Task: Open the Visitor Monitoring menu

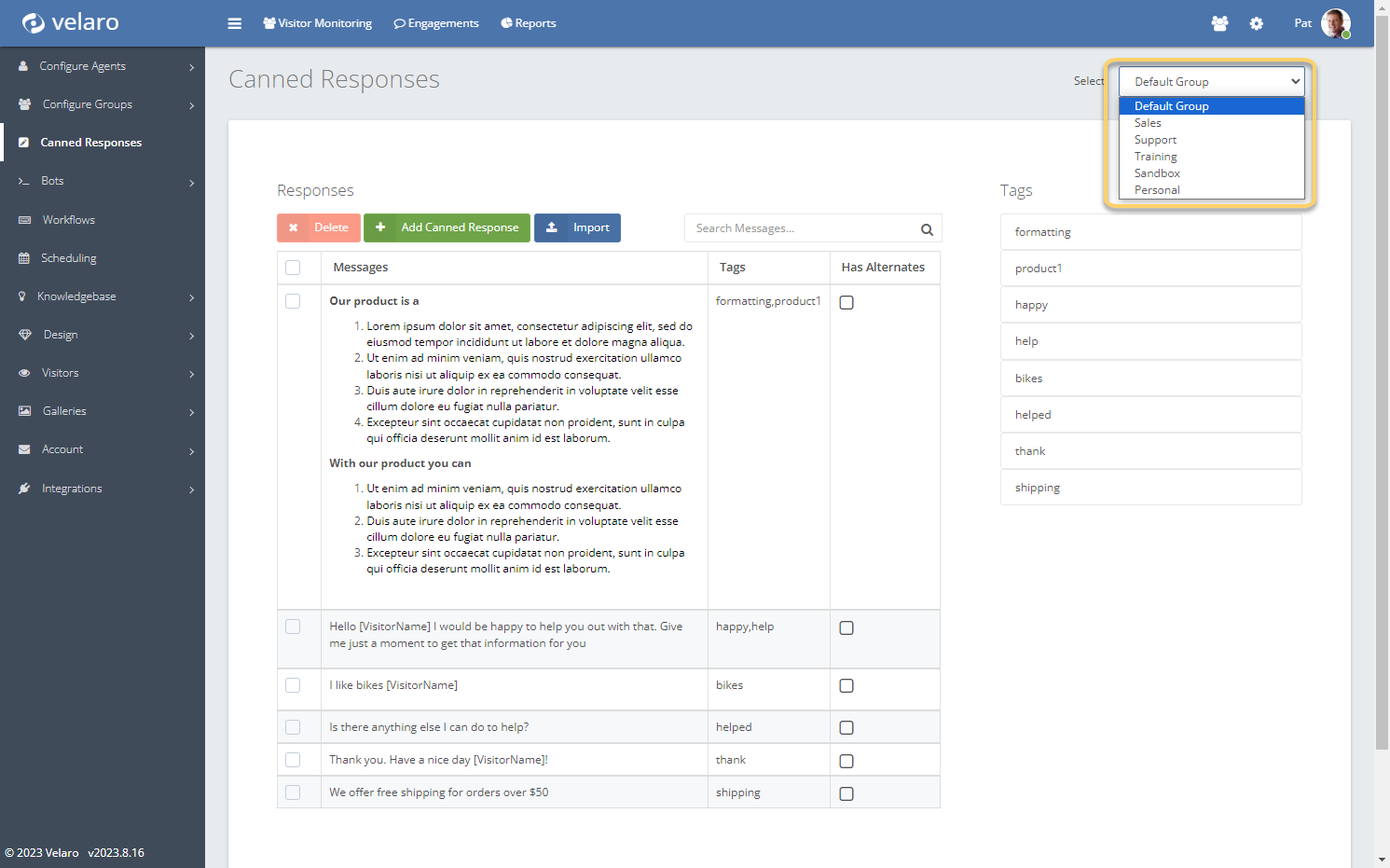Action: 317,23
